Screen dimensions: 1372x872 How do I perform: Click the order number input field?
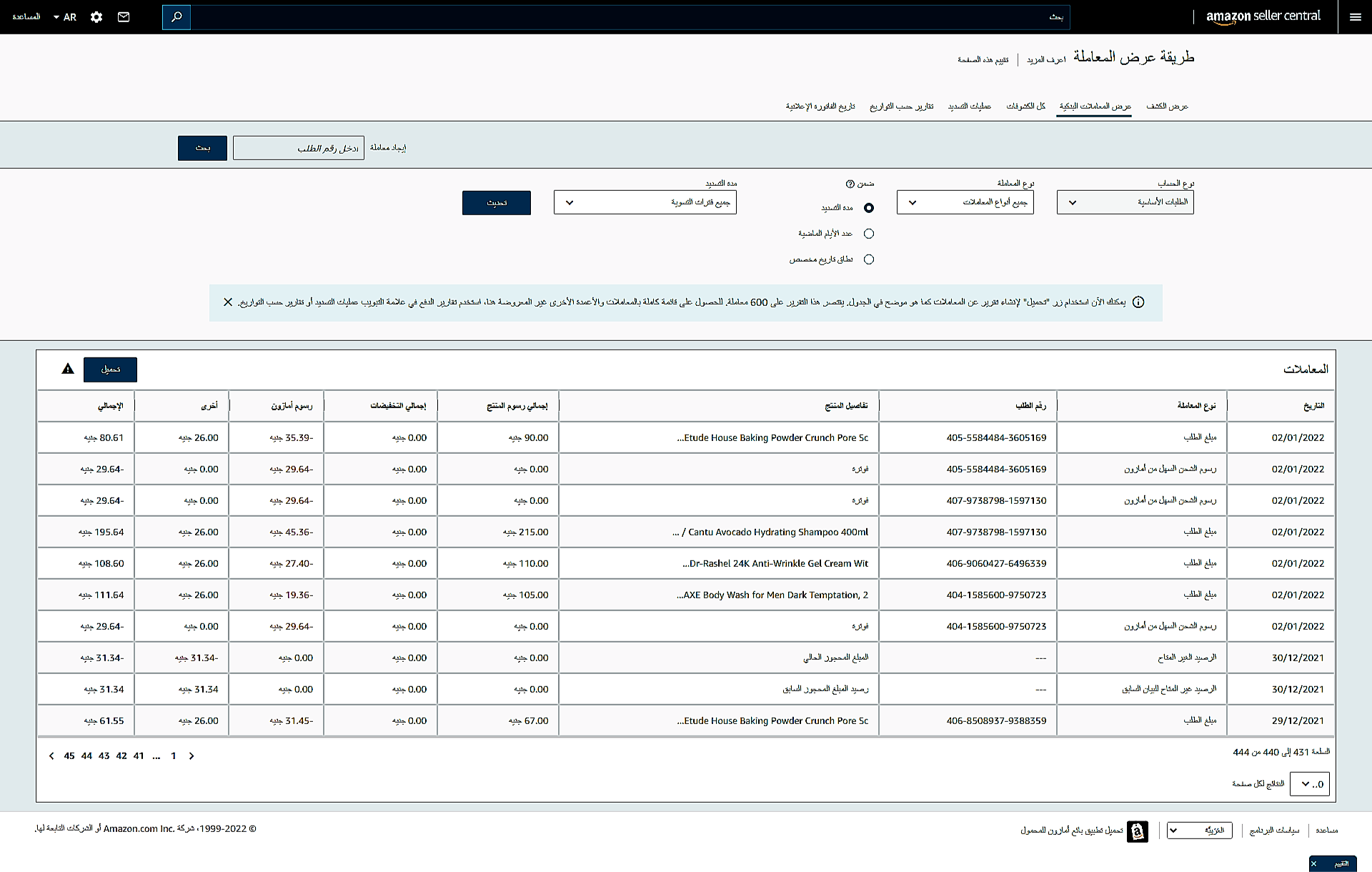point(298,148)
